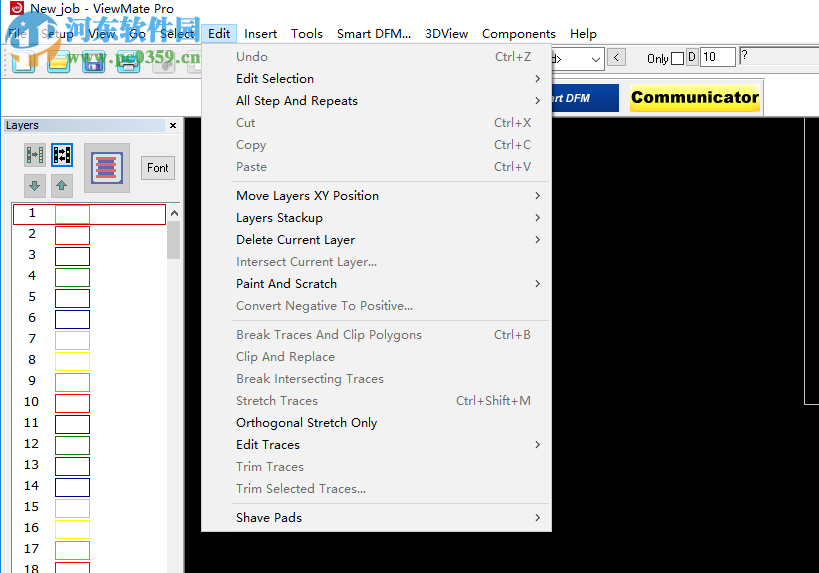Select layer number 9 in list
819x573 pixels.
point(32,381)
